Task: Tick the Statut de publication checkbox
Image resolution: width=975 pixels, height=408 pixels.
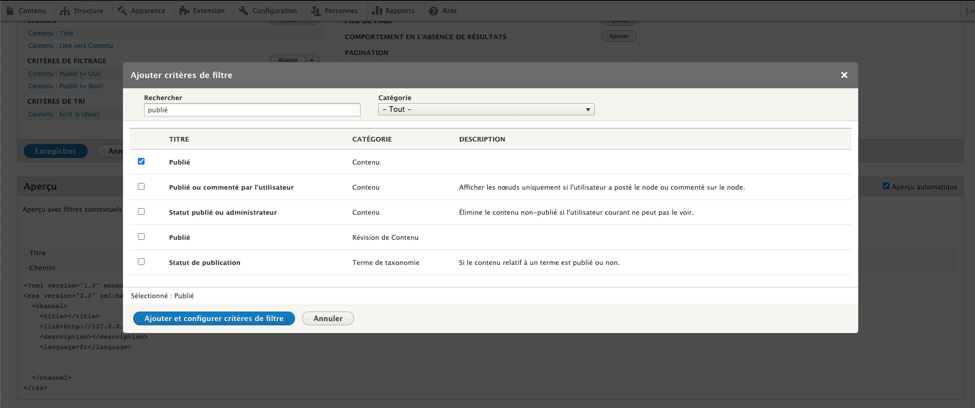Action: click(141, 262)
